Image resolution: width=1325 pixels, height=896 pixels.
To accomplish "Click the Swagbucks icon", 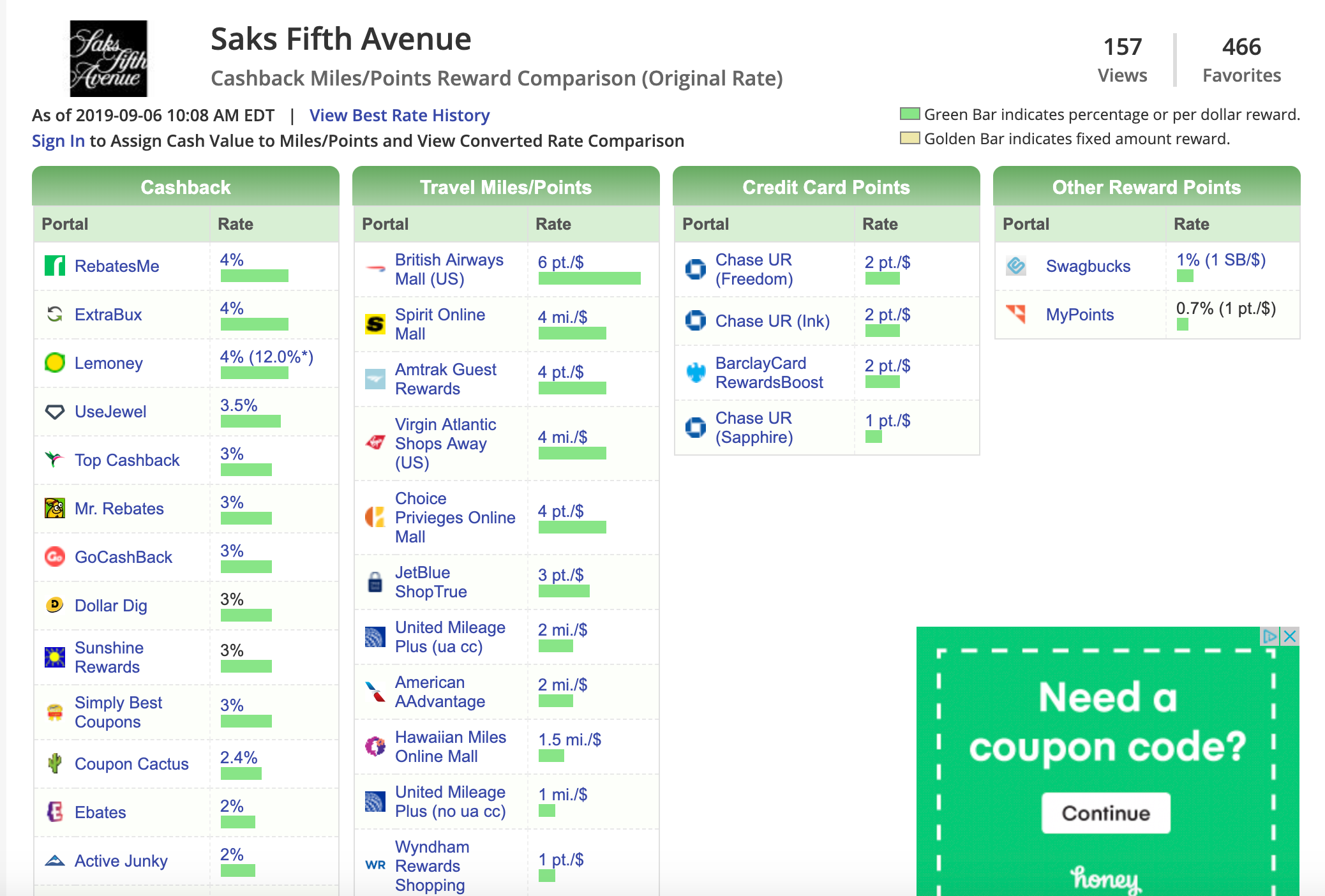I will (1016, 265).
